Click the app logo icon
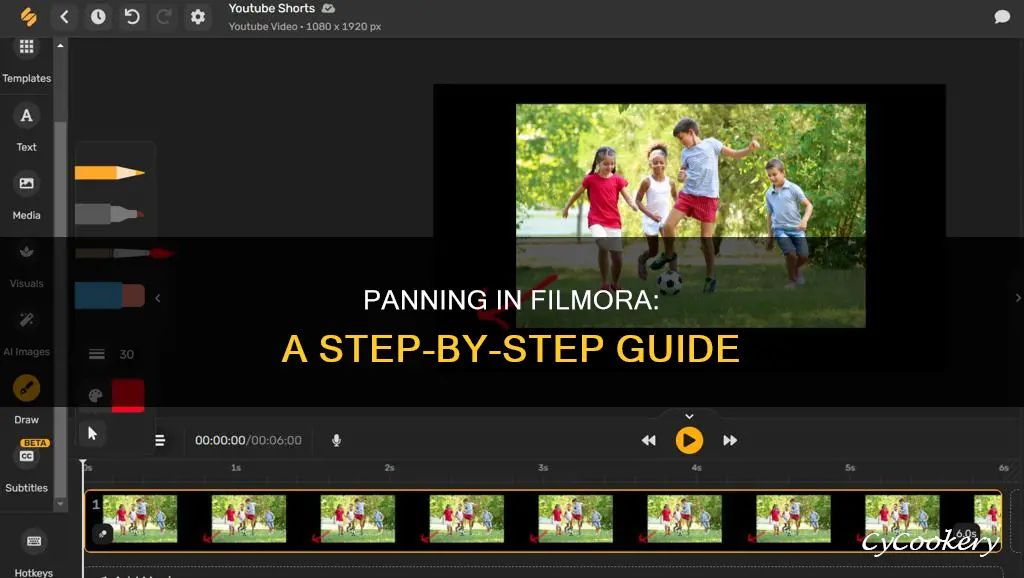1024x578 pixels. [x=28, y=16]
